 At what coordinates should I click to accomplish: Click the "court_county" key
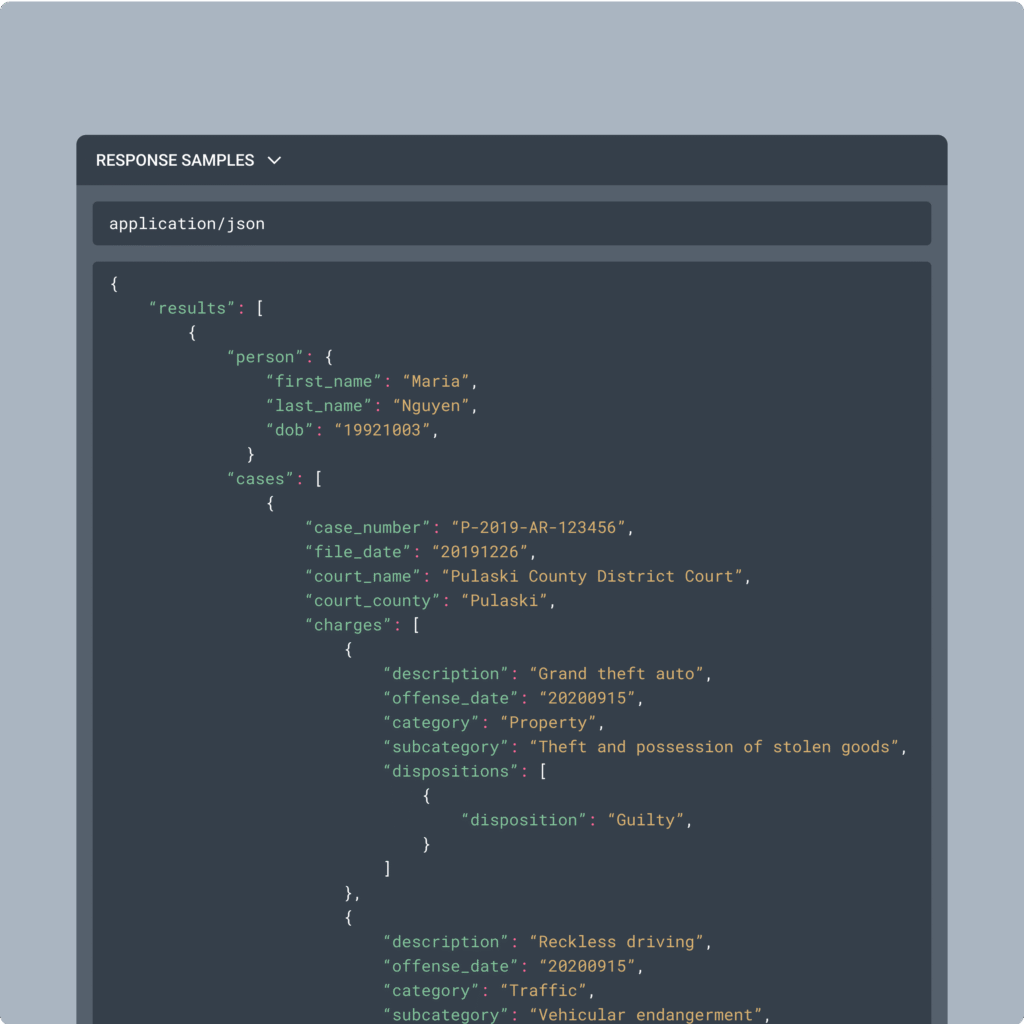372,601
